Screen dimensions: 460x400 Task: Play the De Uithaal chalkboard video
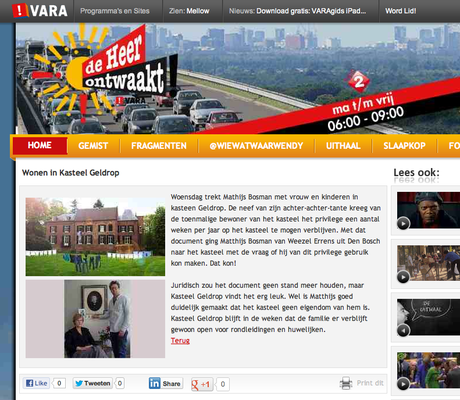[403, 330]
